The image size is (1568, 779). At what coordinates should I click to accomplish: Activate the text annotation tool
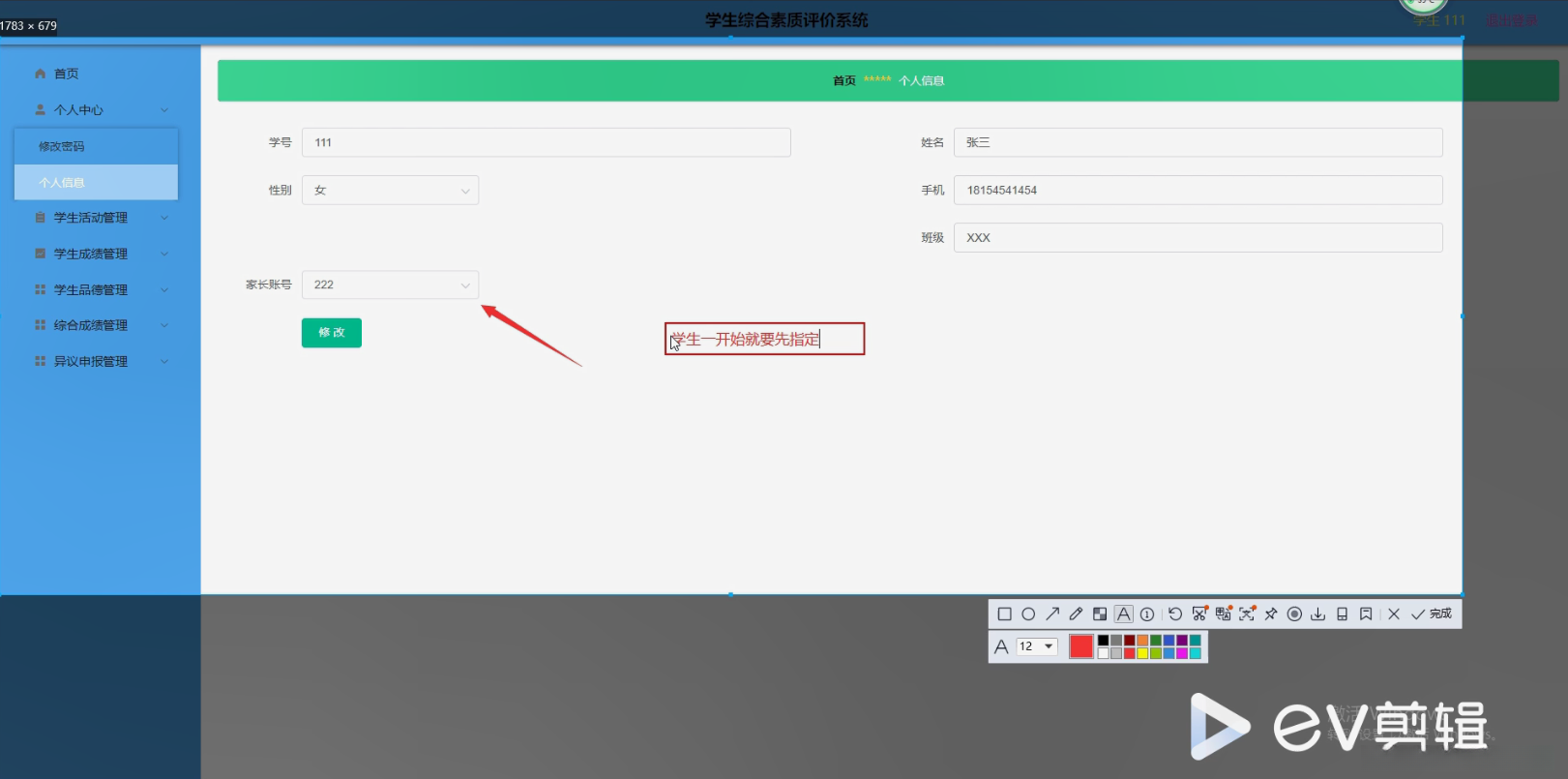click(1123, 614)
